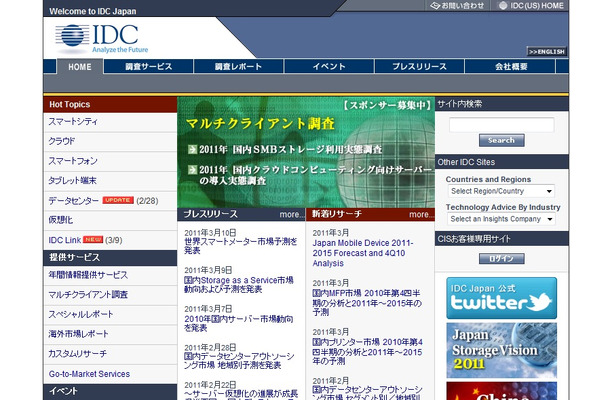Open Japan Mobile Device 2011-2015 Forecast research

tap(363, 253)
